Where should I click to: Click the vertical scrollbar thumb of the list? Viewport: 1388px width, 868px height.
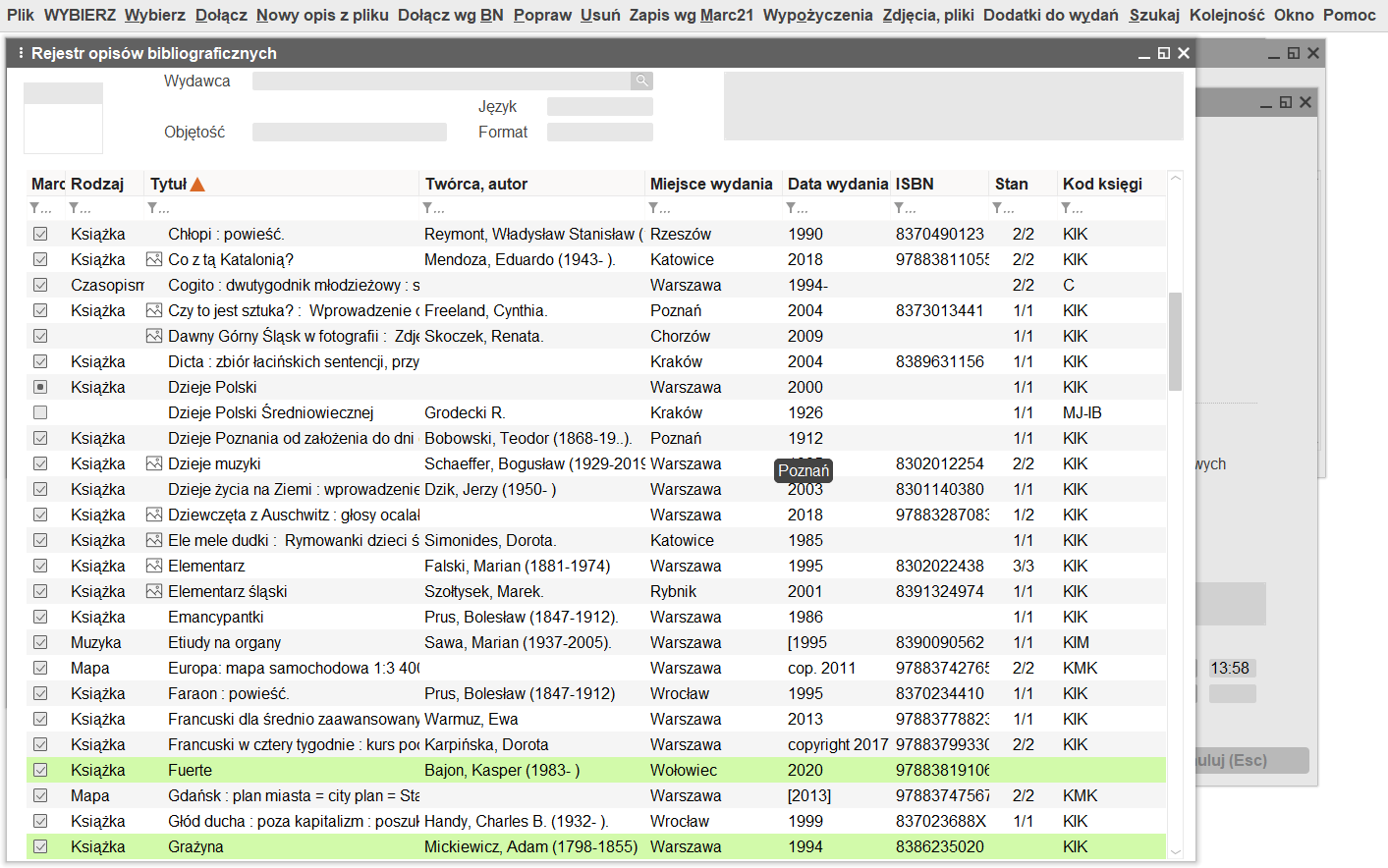(1175, 342)
